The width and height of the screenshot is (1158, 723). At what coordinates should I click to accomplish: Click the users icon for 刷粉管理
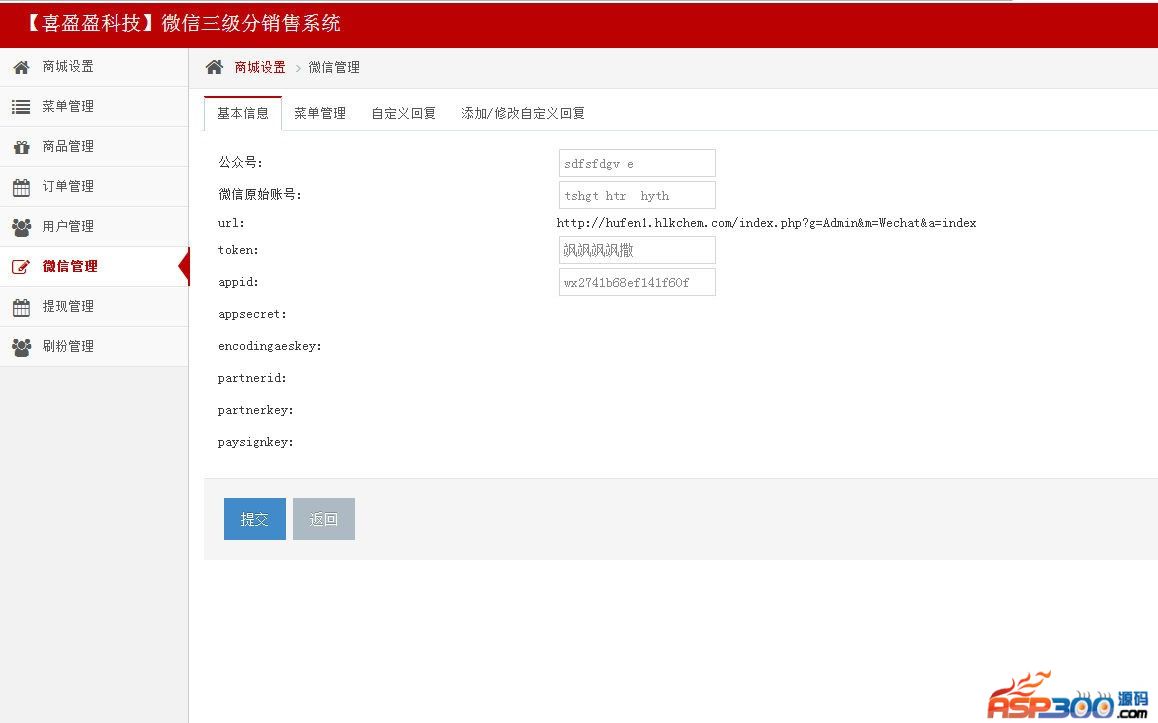pyautogui.click(x=21, y=347)
